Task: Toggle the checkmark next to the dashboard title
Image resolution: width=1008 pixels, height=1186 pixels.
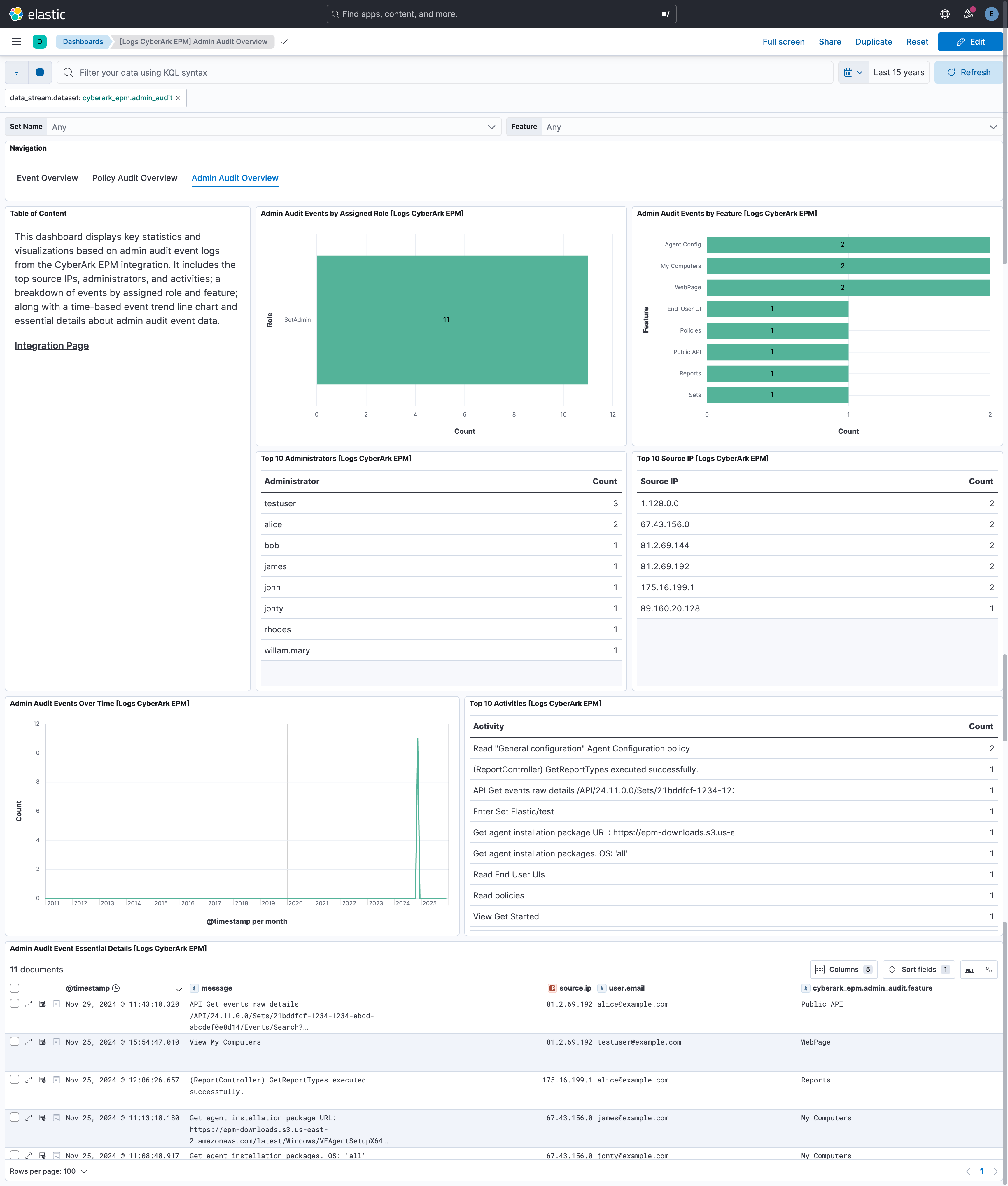Action: coord(284,41)
